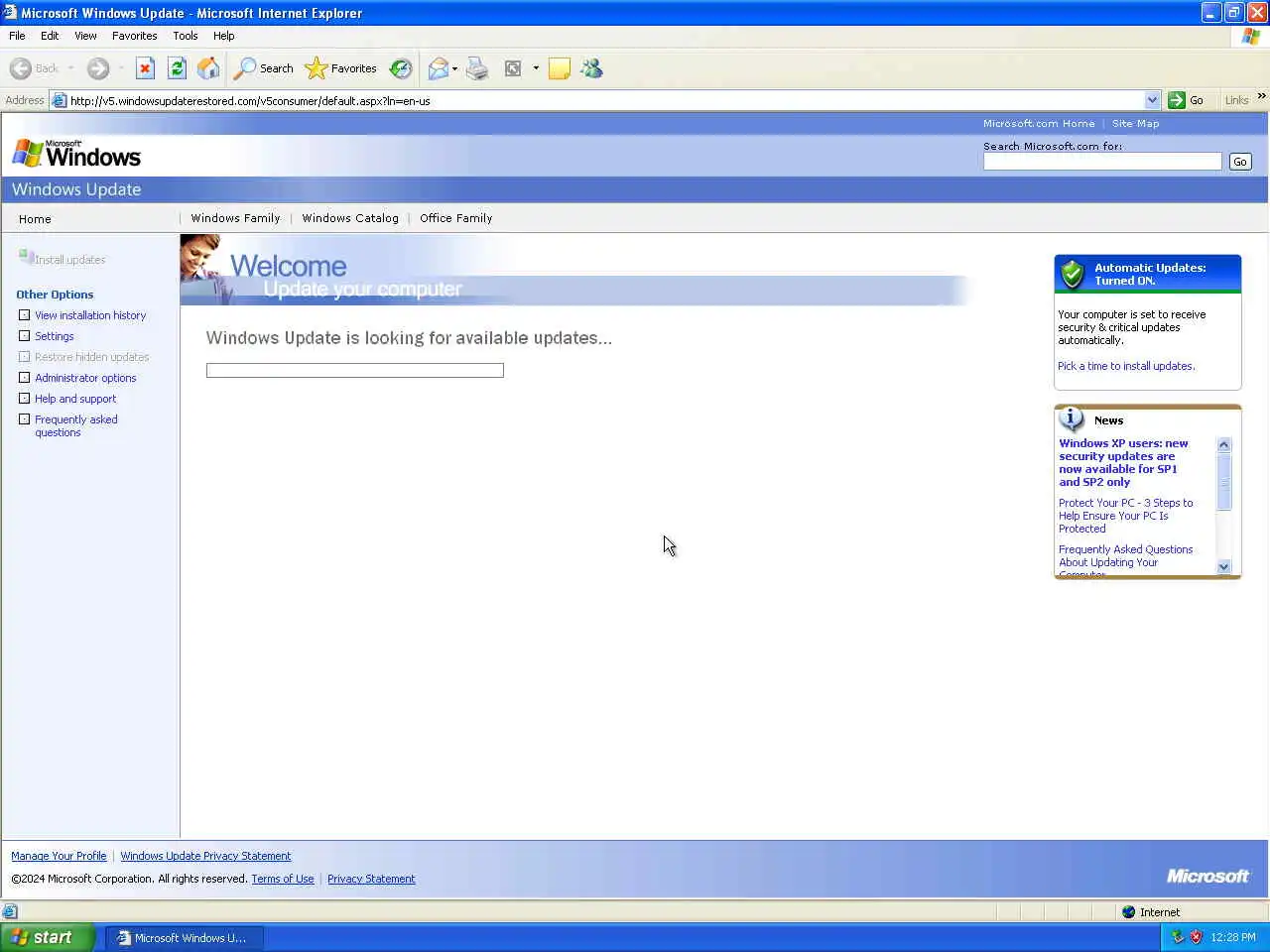Click Pick a time to install updates
The height and width of the screenshot is (952, 1270).
click(x=1126, y=366)
